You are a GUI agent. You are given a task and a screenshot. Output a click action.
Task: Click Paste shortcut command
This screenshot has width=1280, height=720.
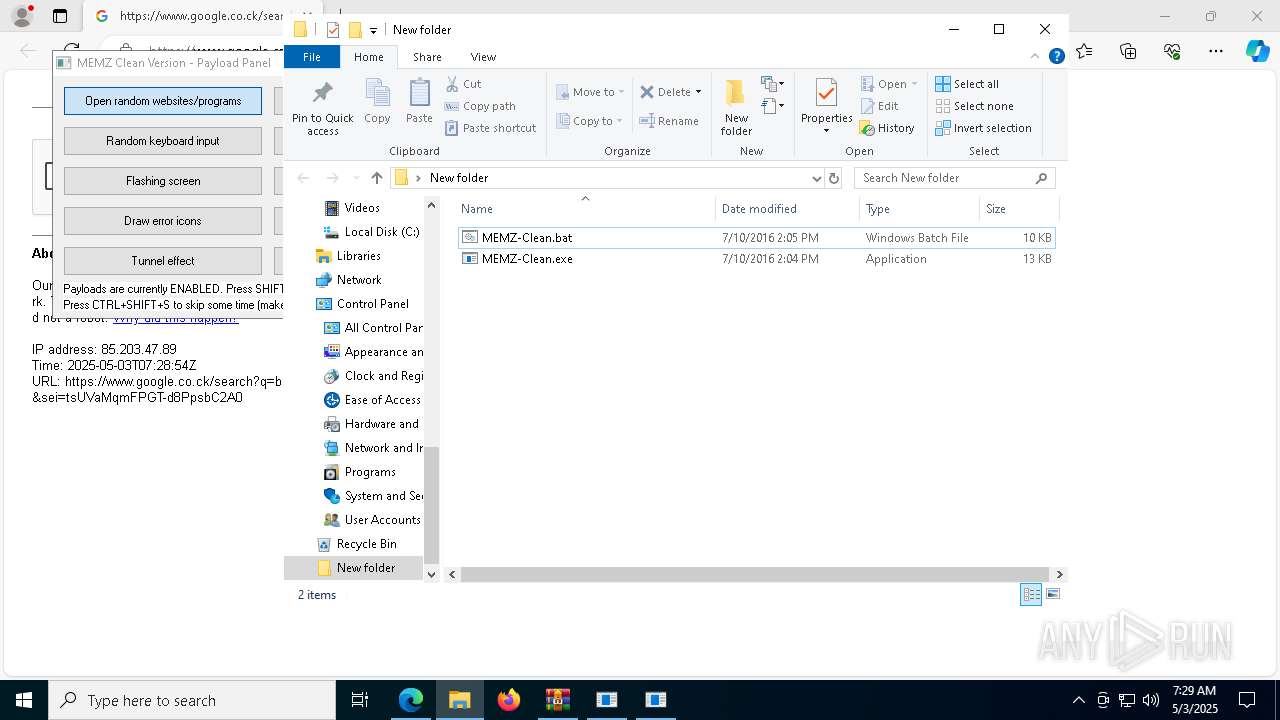click(490, 128)
